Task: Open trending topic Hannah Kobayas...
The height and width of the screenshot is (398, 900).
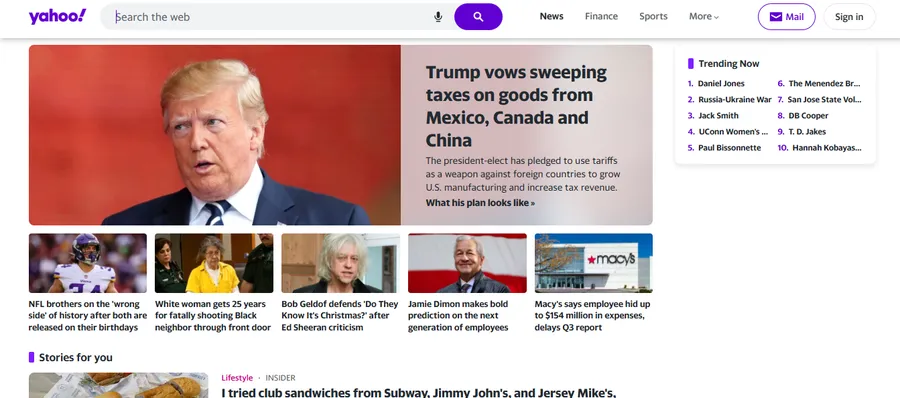Action: [x=827, y=148]
